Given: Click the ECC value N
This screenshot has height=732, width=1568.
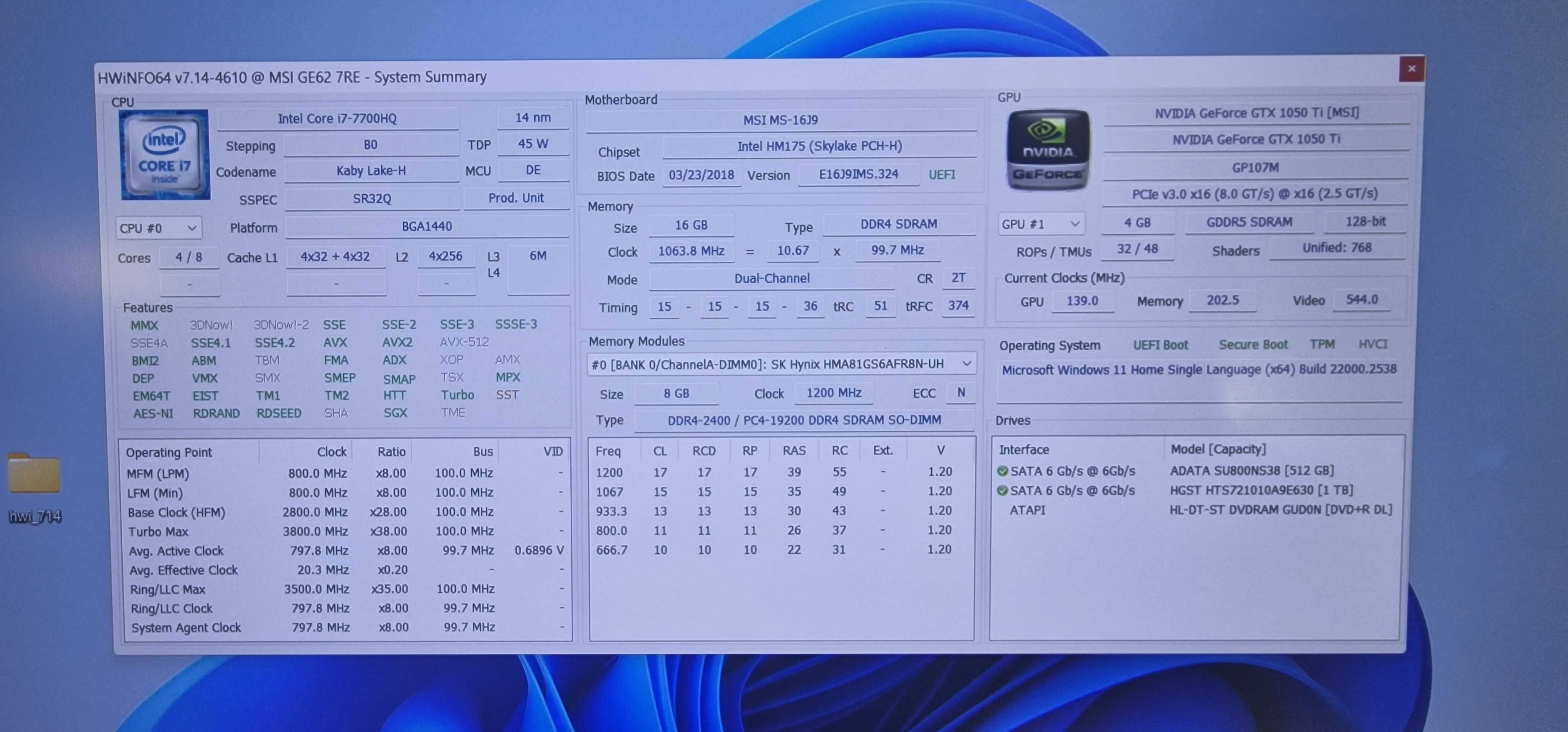Looking at the screenshot, I should [x=960, y=393].
